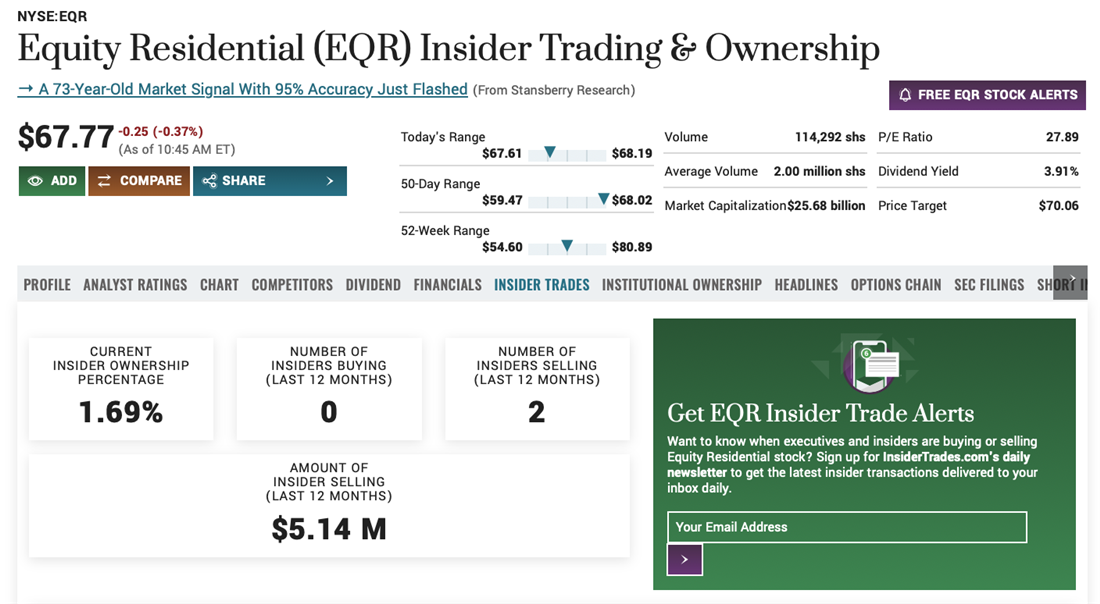Image resolution: width=1100 pixels, height=604 pixels.
Task: Open the Analyst Ratings tab
Action: tap(135, 285)
